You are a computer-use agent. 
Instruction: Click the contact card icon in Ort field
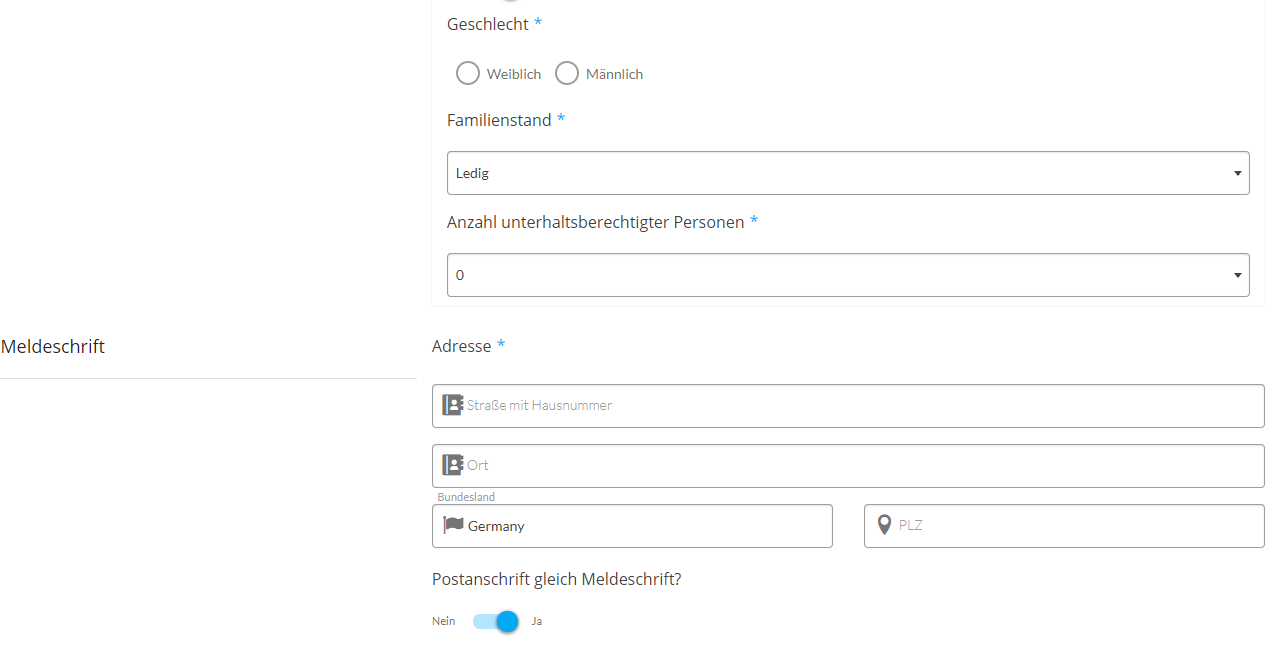pyautogui.click(x=453, y=465)
